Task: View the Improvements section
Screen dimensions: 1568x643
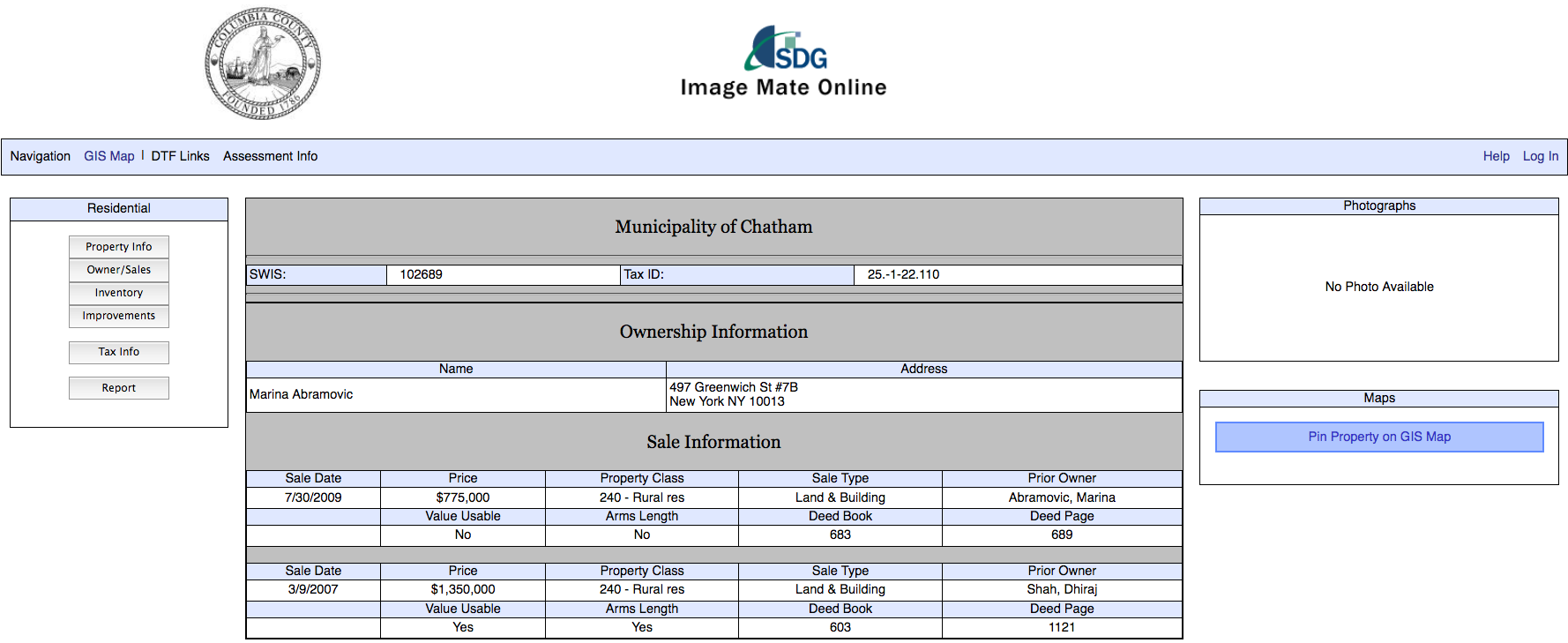Action: click(x=119, y=316)
